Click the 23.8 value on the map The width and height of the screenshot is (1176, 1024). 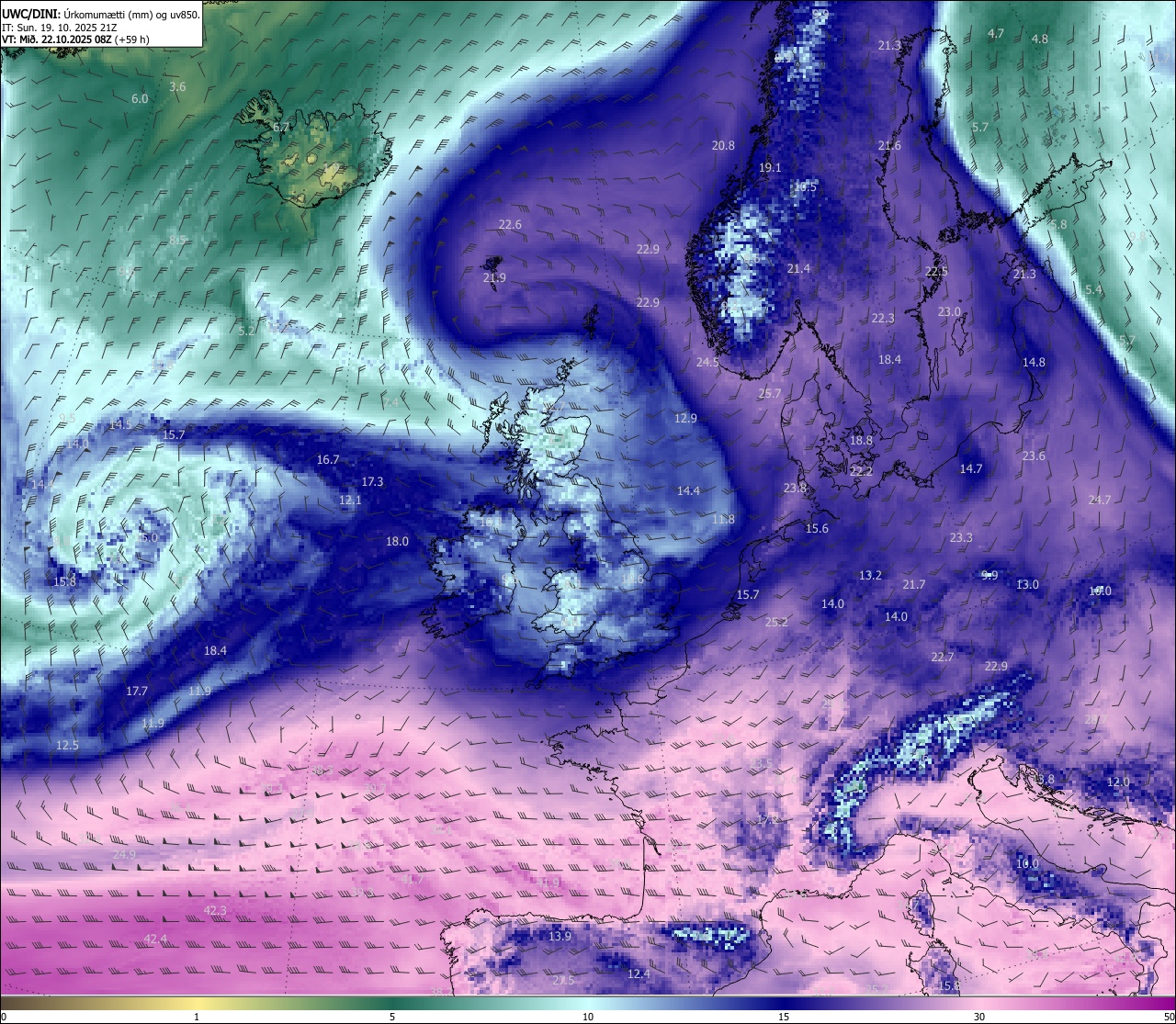pyautogui.click(x=795, y=489)
